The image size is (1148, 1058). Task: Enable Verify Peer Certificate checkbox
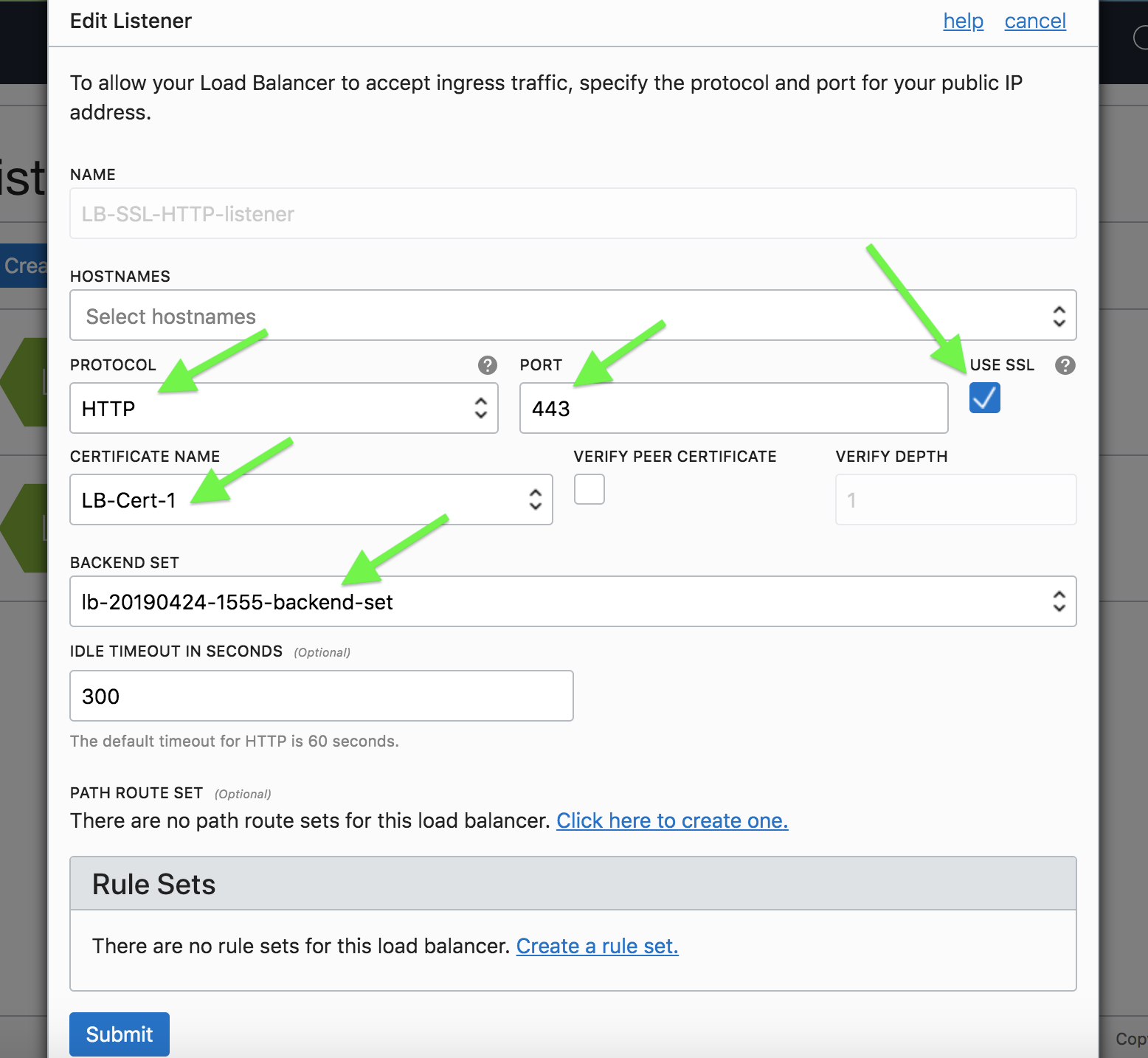coord(589,489)
